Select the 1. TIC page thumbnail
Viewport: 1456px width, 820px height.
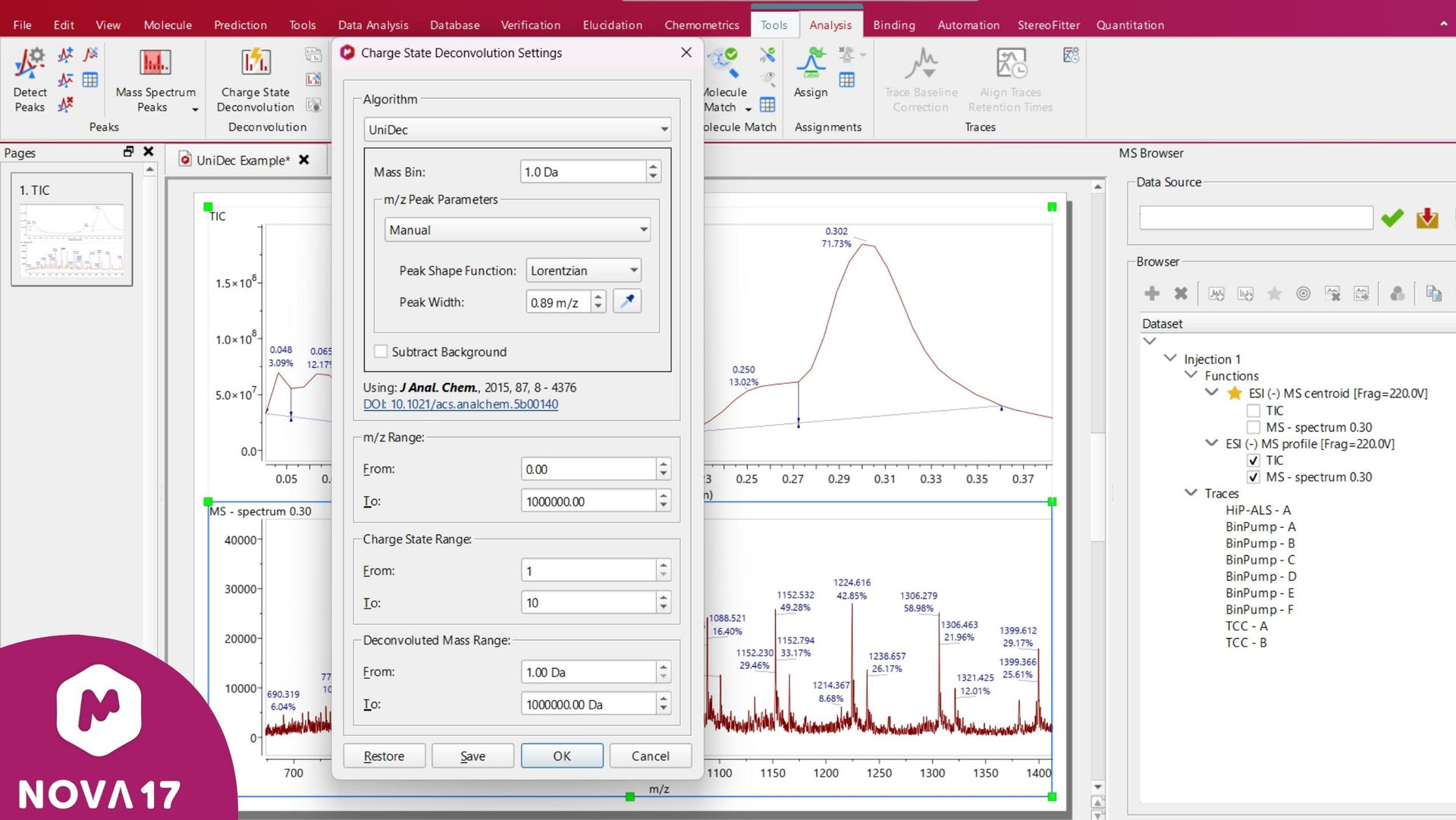[x=72, y=229]
